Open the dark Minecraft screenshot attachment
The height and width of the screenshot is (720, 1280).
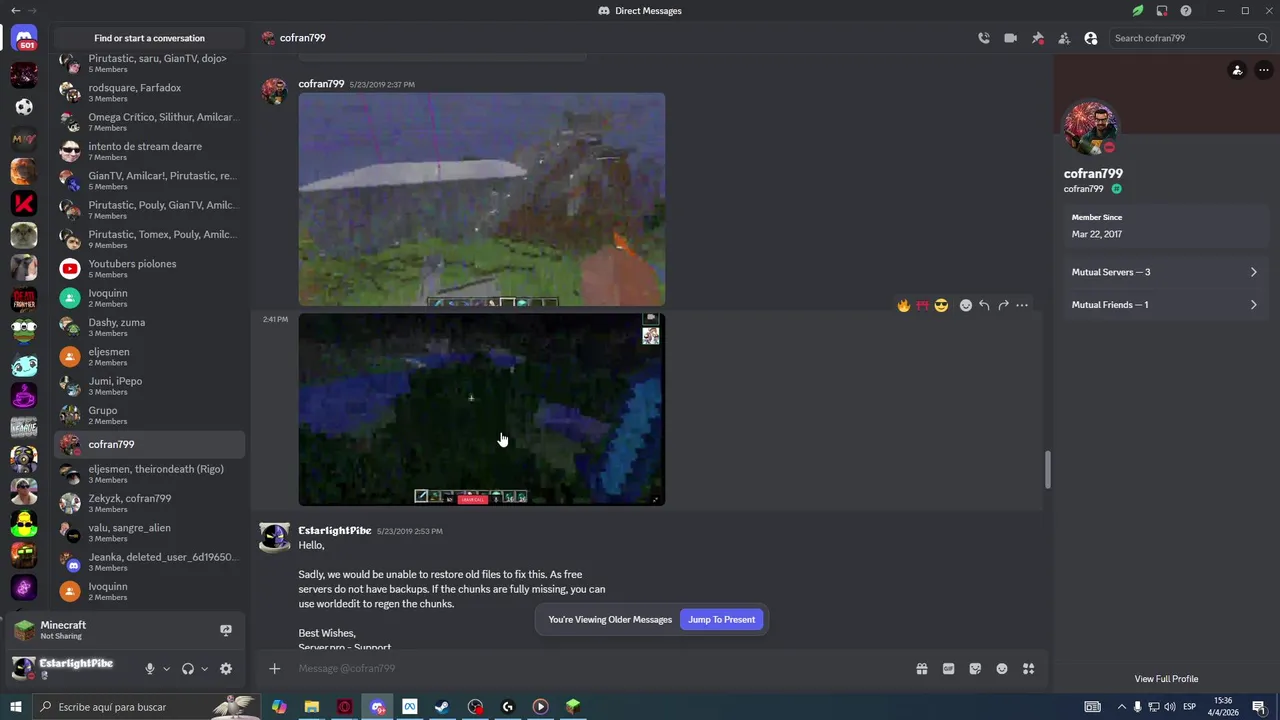pos(481,409)
